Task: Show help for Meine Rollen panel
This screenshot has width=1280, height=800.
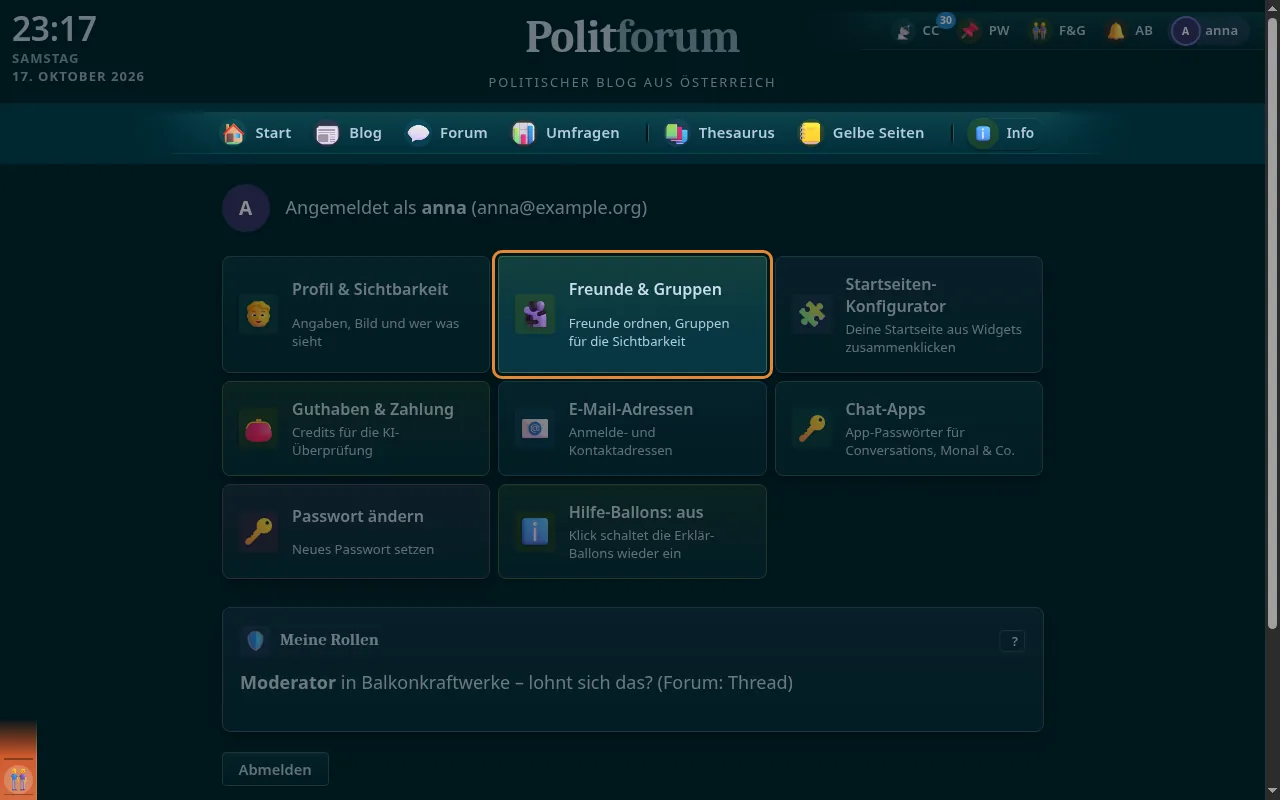Action: [1012, 641]
